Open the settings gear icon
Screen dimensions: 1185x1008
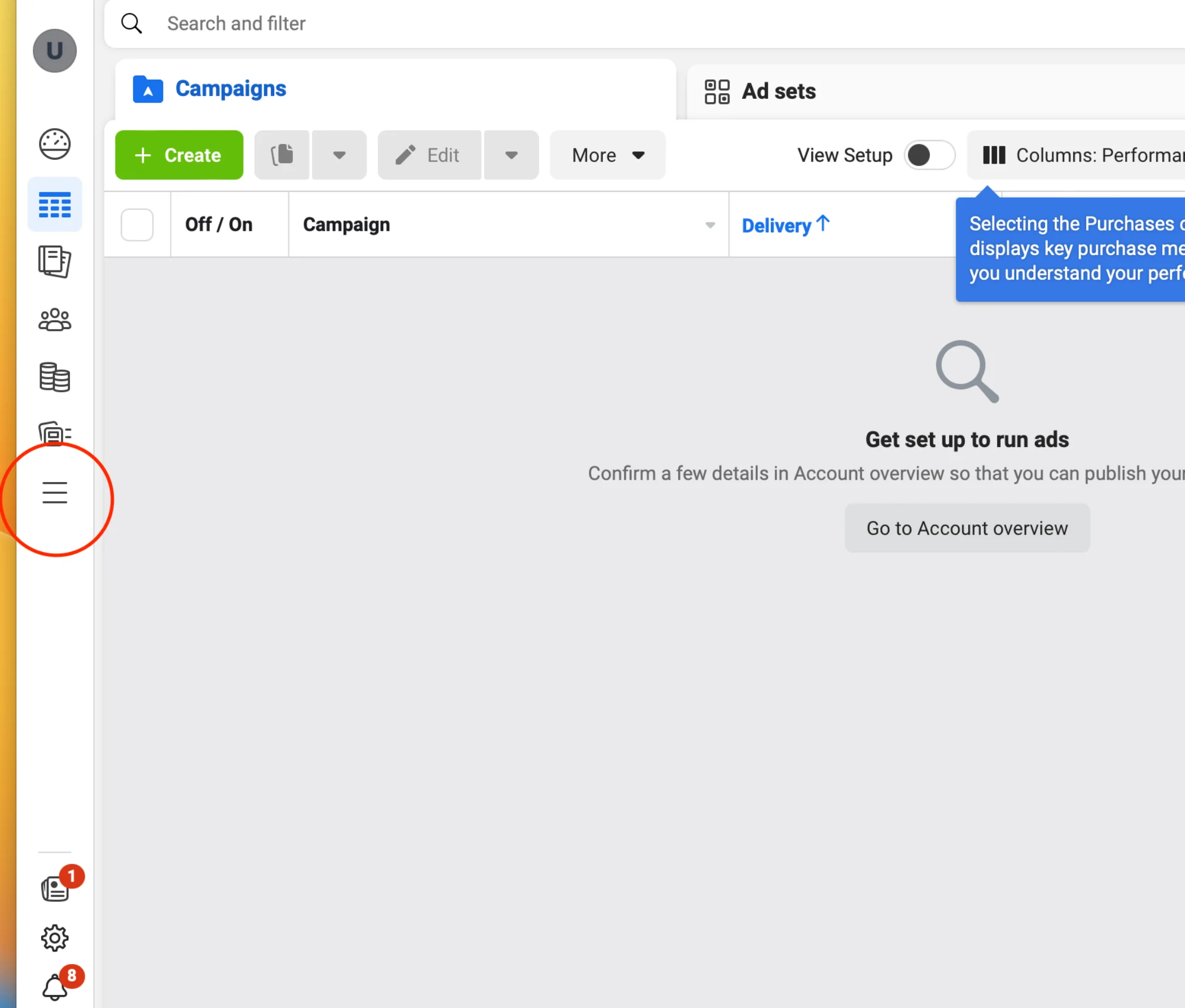[55, 937]
